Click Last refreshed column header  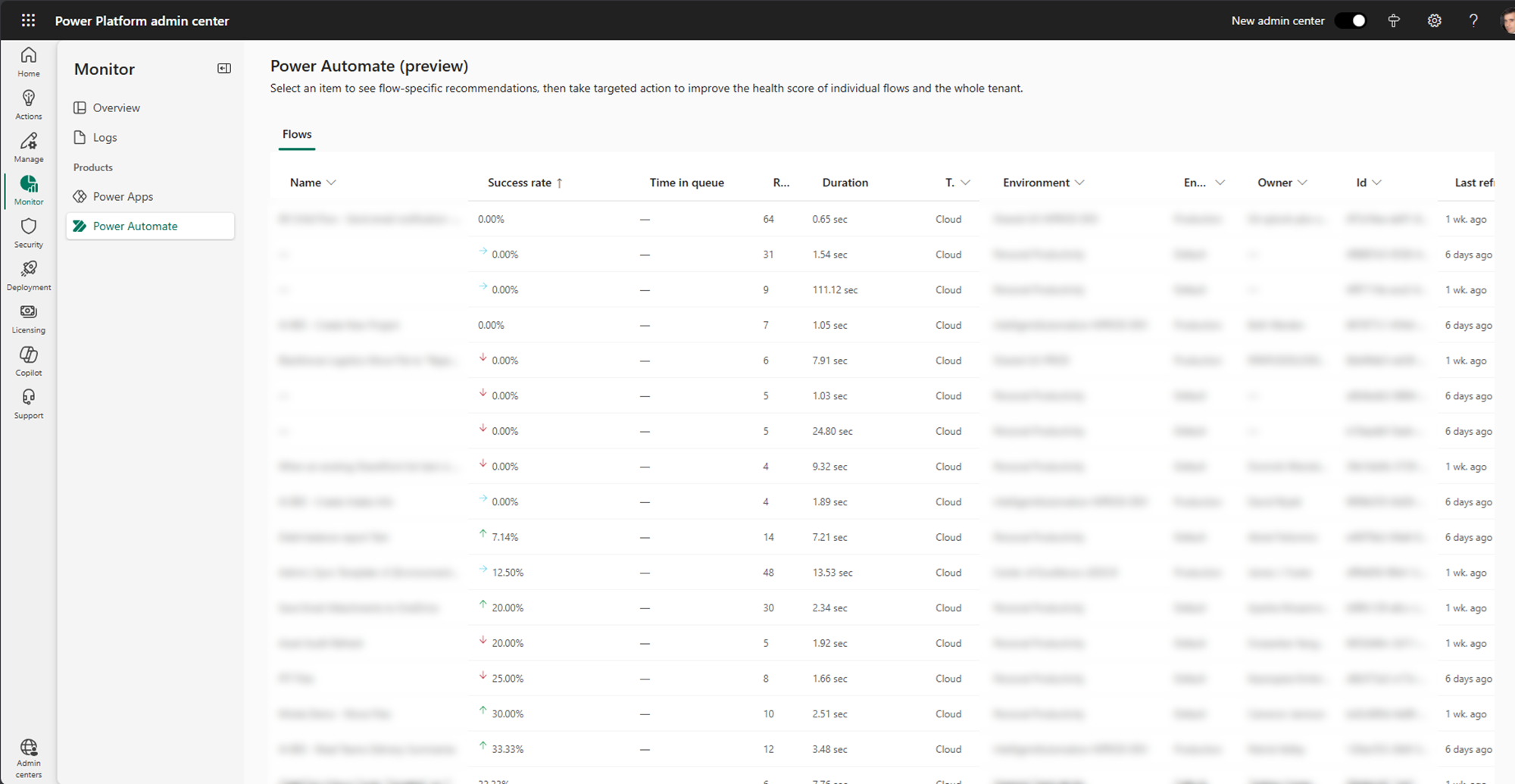click(1474, 183)
